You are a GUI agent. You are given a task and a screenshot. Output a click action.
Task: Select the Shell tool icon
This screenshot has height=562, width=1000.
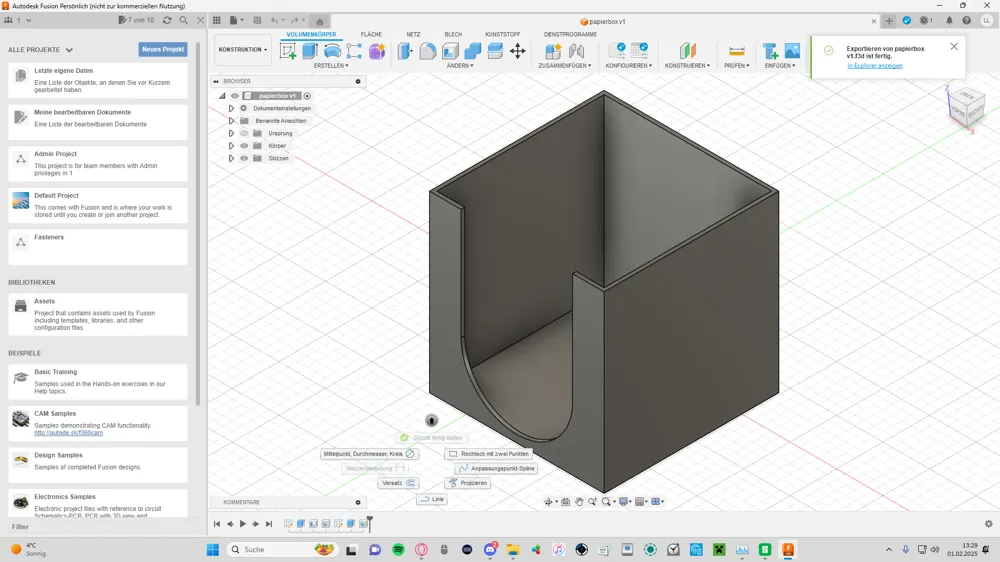point(450,51)
